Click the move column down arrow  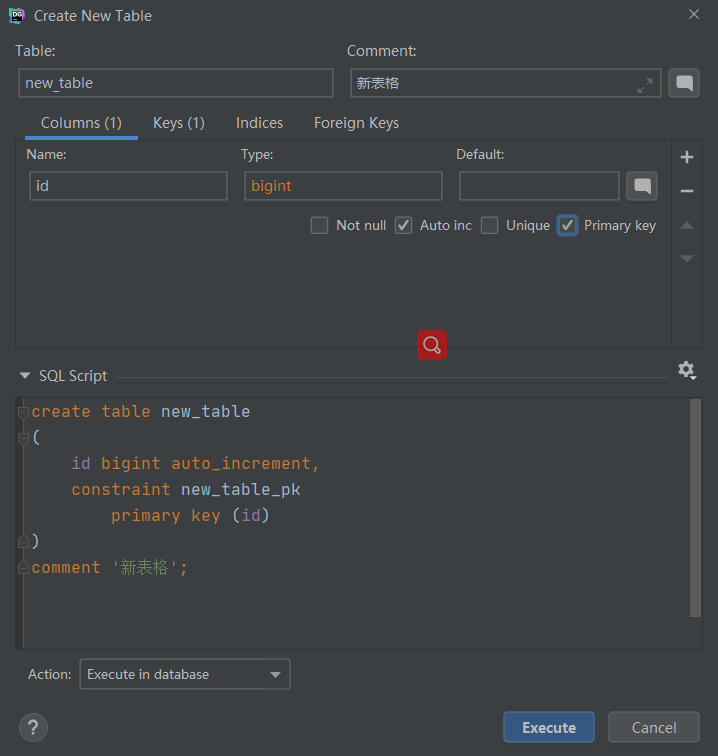click(686, 259)
